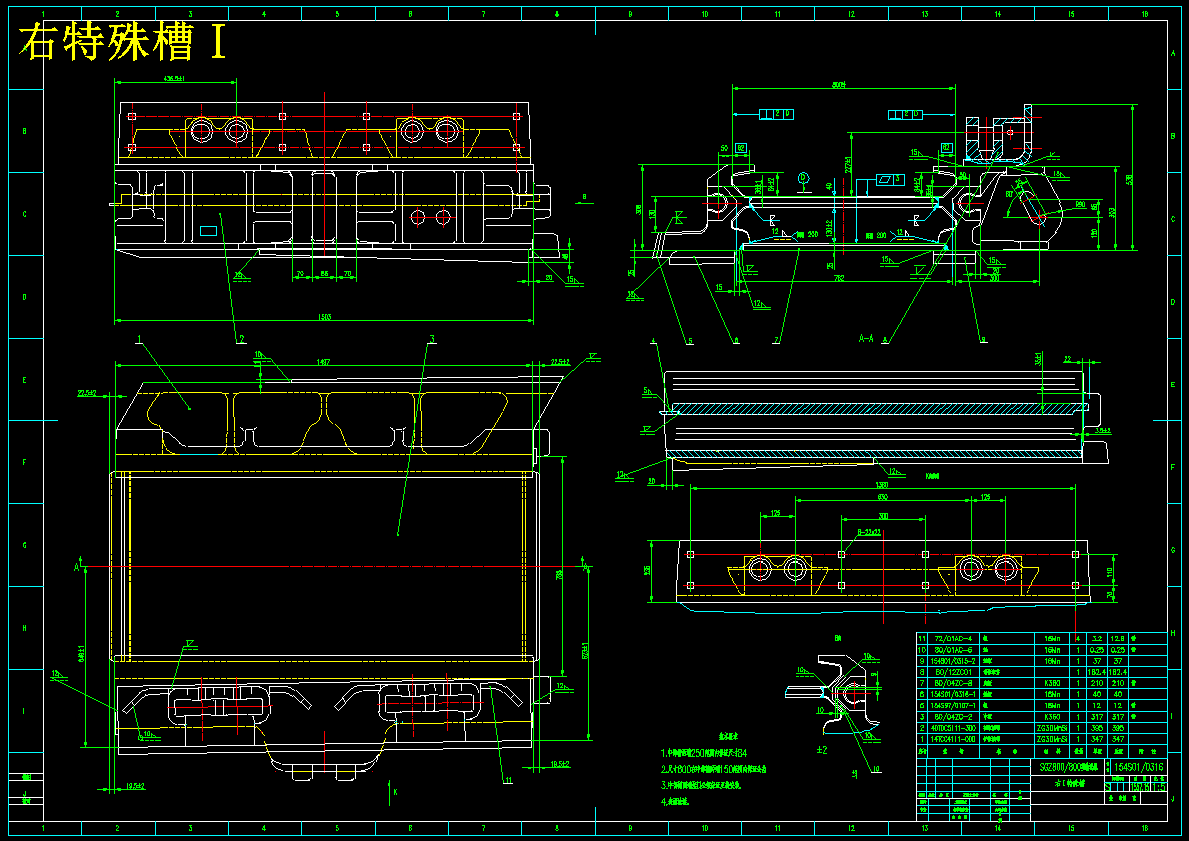The width and height of the screenshot is (1189, 841).
Task: Click the '436.5±1' dimension text
Action: pos(176,78)
